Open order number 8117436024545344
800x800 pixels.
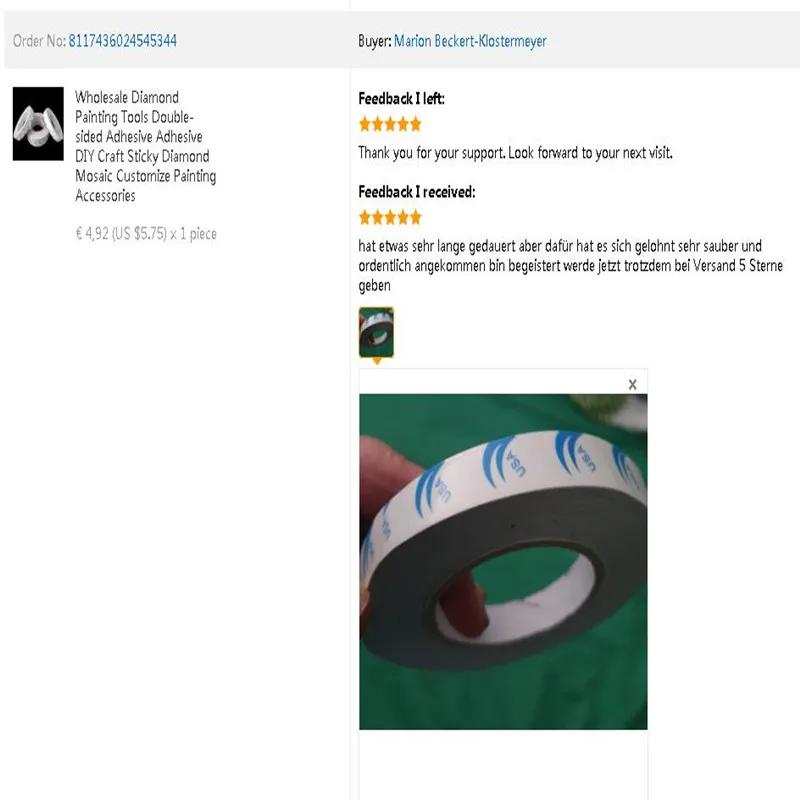coord(122,41)
